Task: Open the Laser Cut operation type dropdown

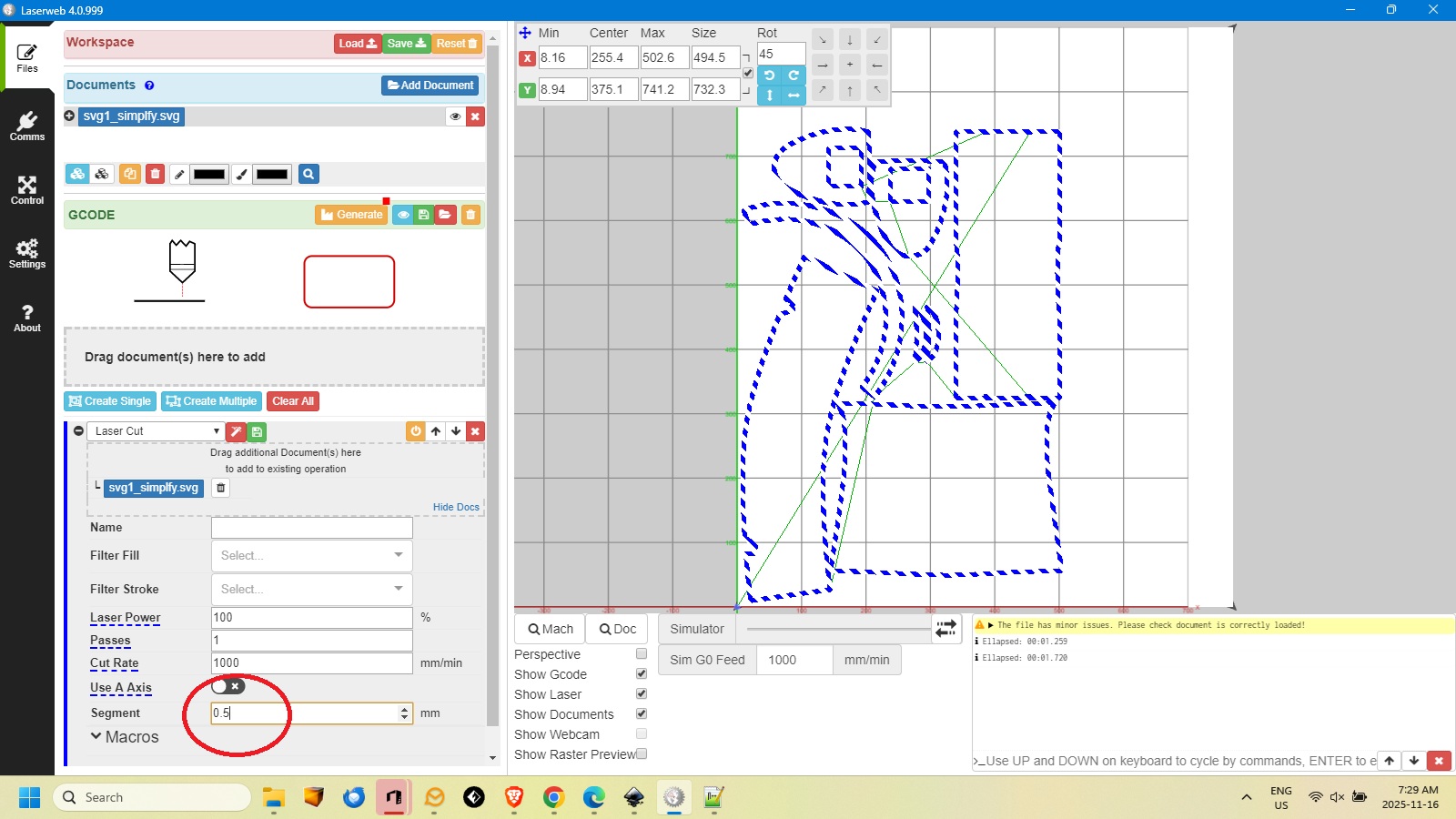Action: [156, 431]
